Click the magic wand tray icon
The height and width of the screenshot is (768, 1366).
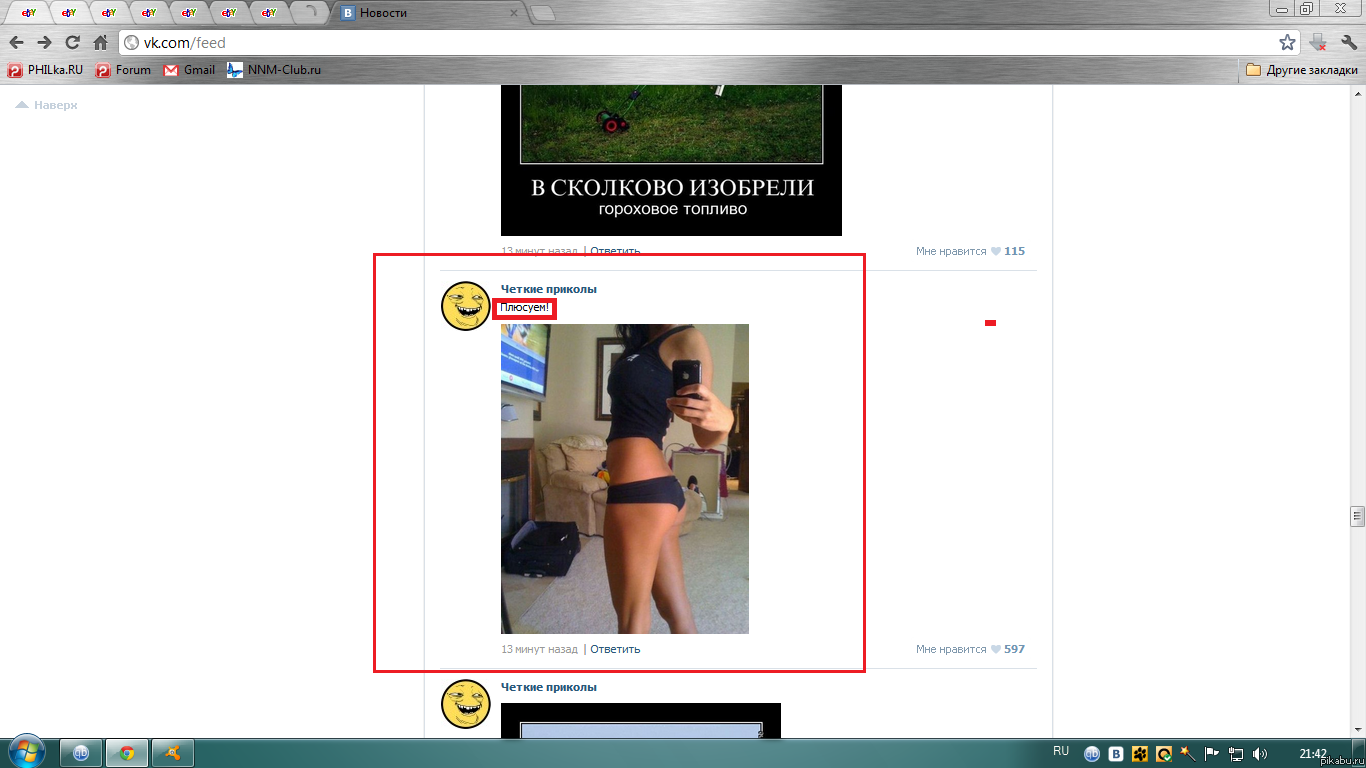(x=1188, y=754)
